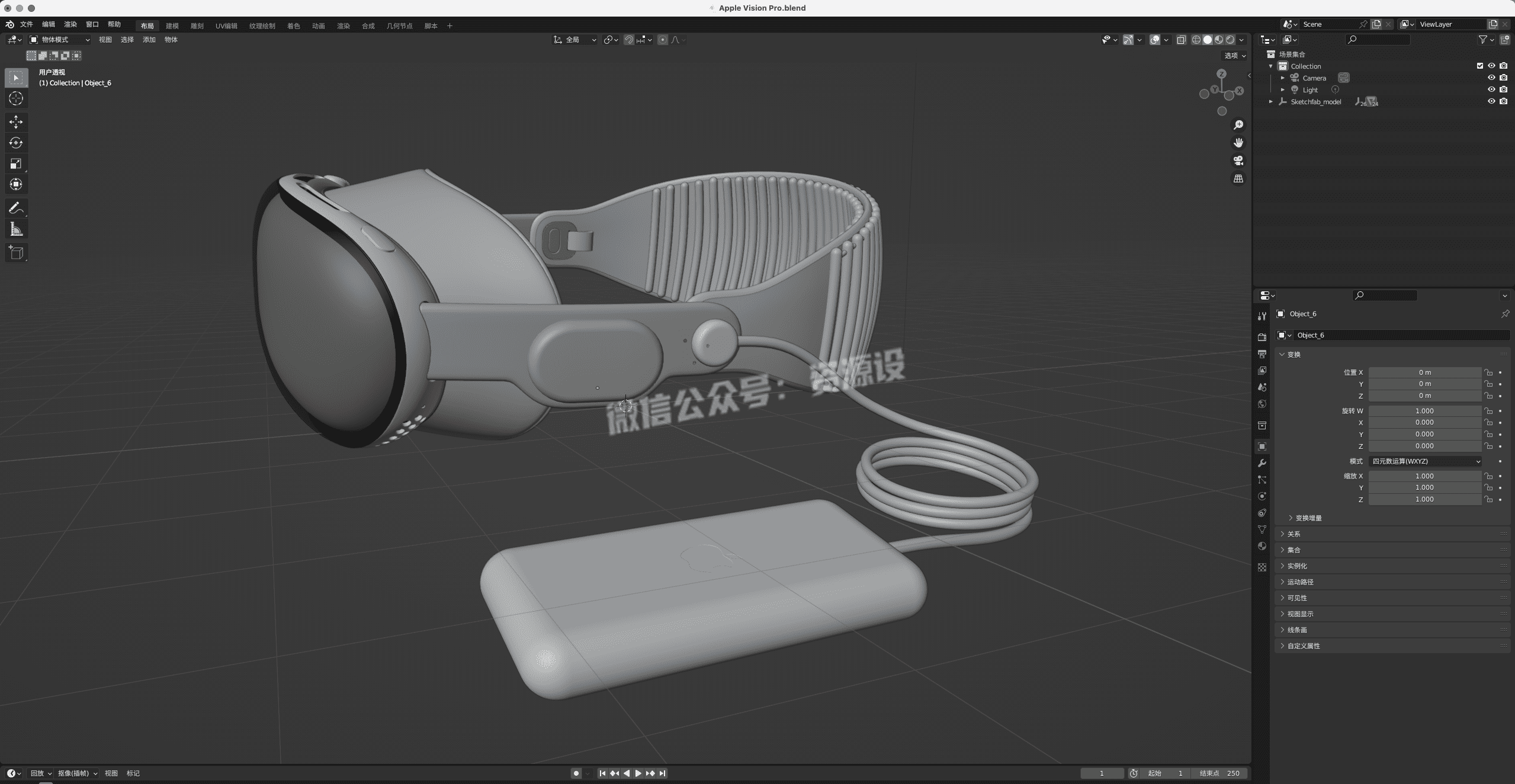
Task: Open the Tool properties tab
Action: coord(1262,316)
